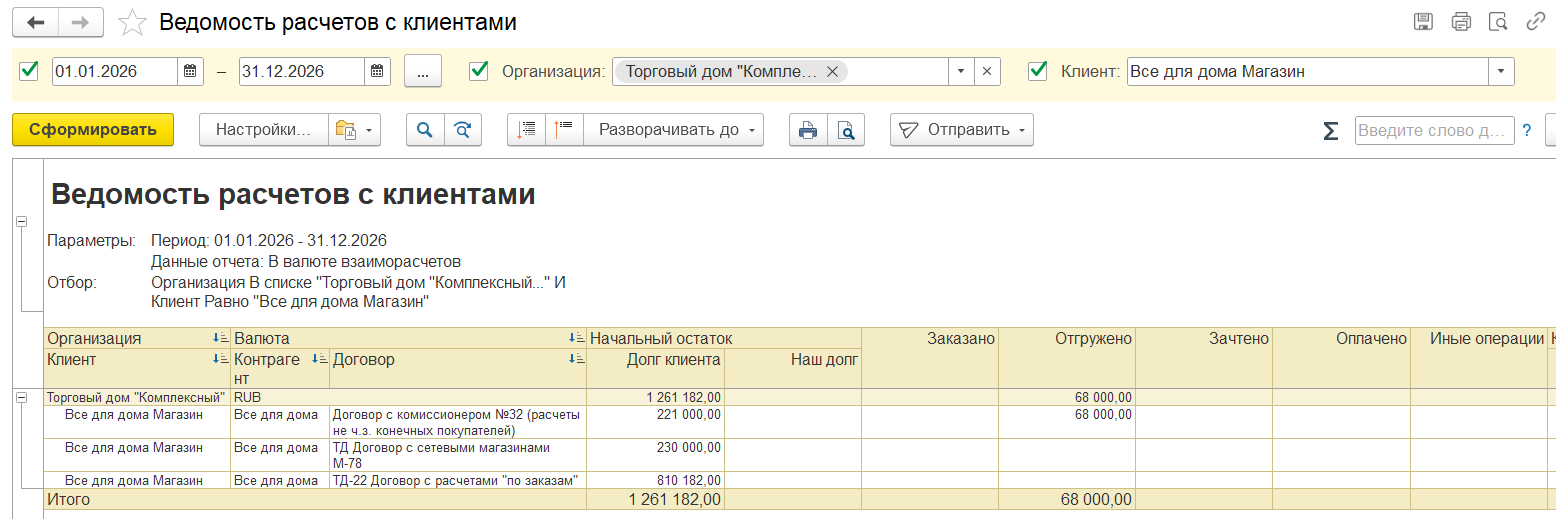Screen dimensions: 1556x519
Task: Open calendar for start date 01.01.2026
Action: pyautogui.click(x=190, y=71)
